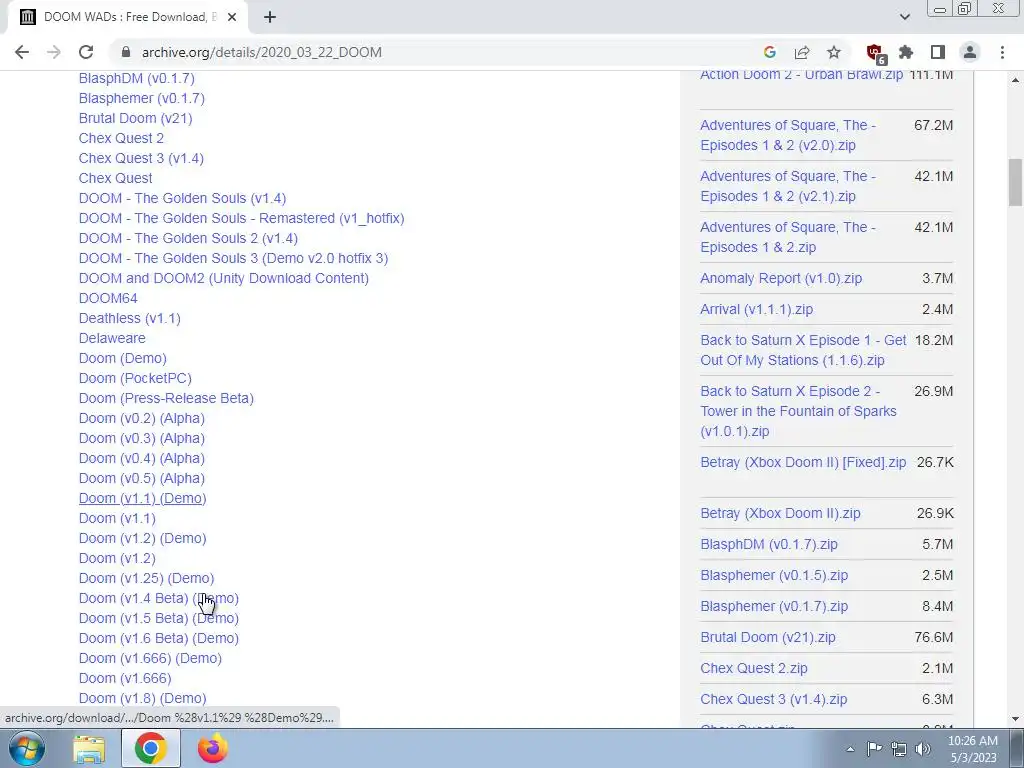Click the Show Desktop strip at taskbar end
Image resolution: width=1024 pixels, height=768 pixels.
coord(1017,748)
